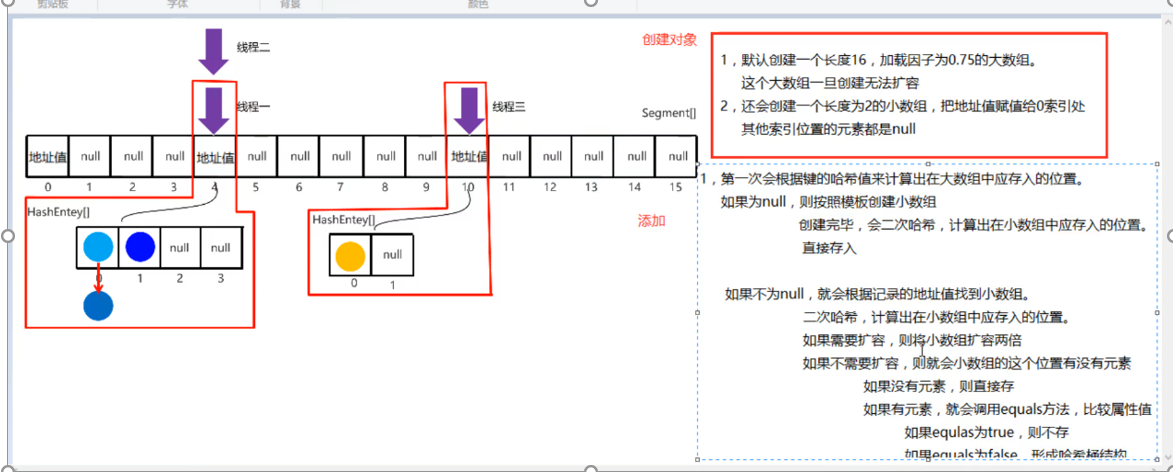Select the '线程一' thread label
This screenshot has width=1173, height=472.
point(253,107)
